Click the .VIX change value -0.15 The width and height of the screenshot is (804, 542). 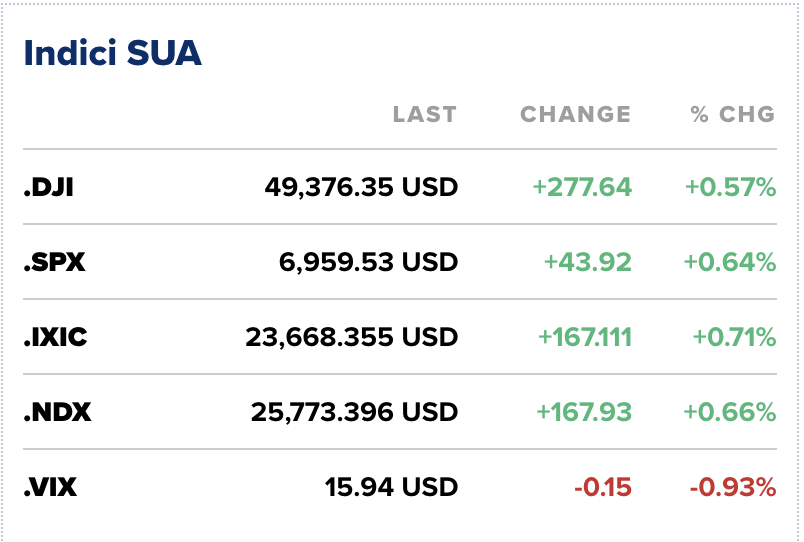[603, 487]
